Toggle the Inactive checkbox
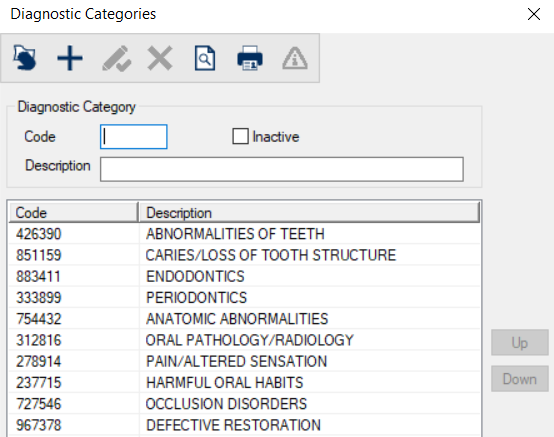 [x=240, y=136]
